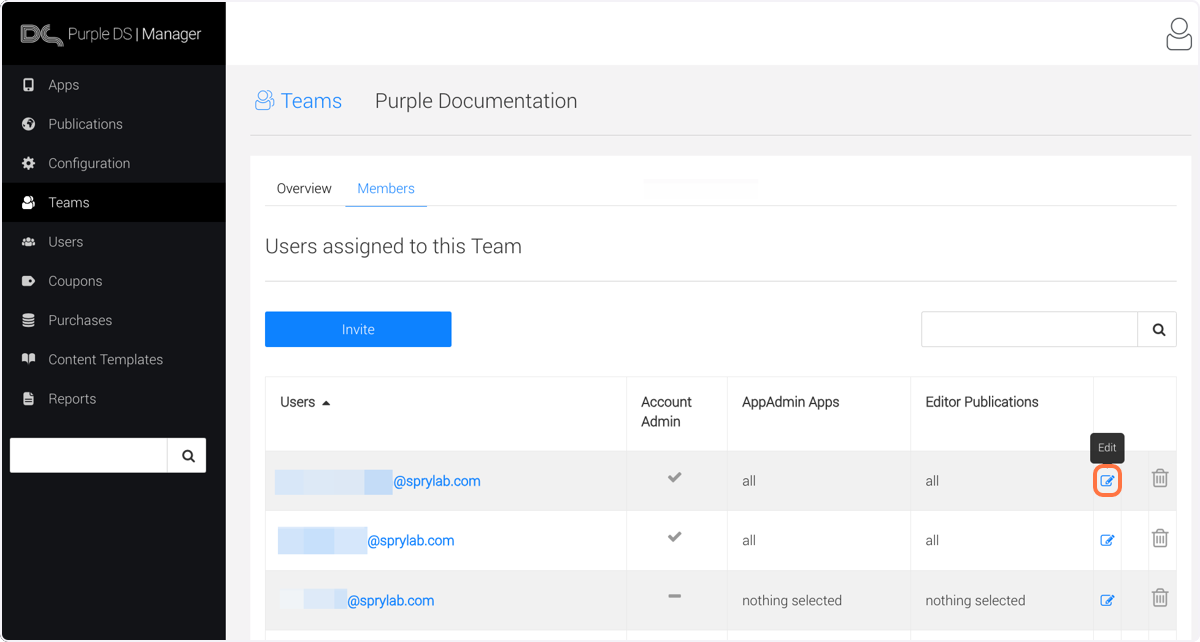
Task: Click the Configuration gear icon
Action: (x=28, y=163)
